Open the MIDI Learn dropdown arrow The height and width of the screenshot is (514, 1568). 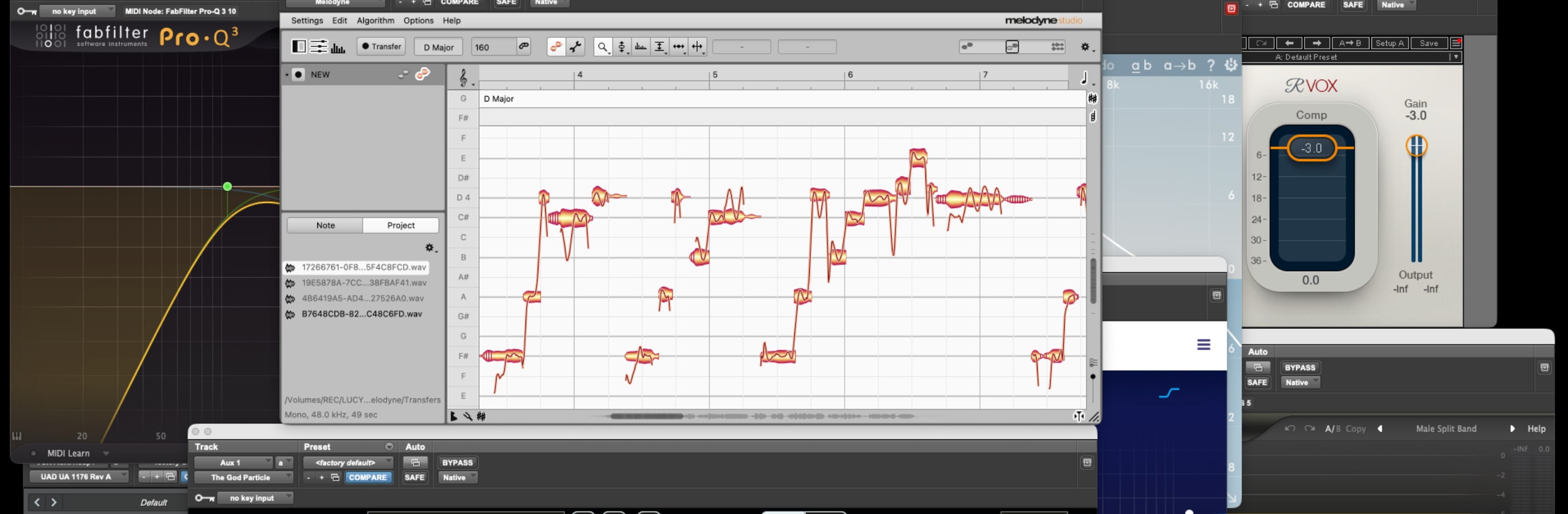(x=106, y=453)
